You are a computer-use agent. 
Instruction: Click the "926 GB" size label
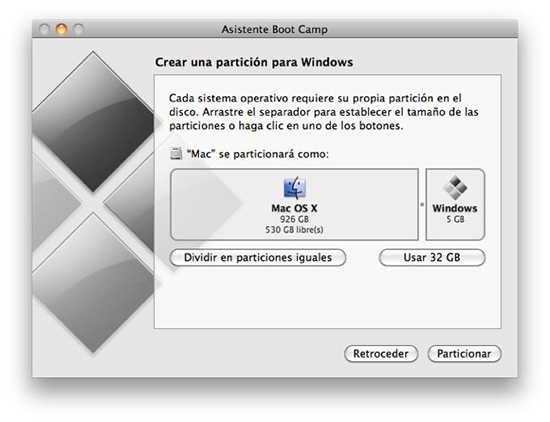pos(294,220)
